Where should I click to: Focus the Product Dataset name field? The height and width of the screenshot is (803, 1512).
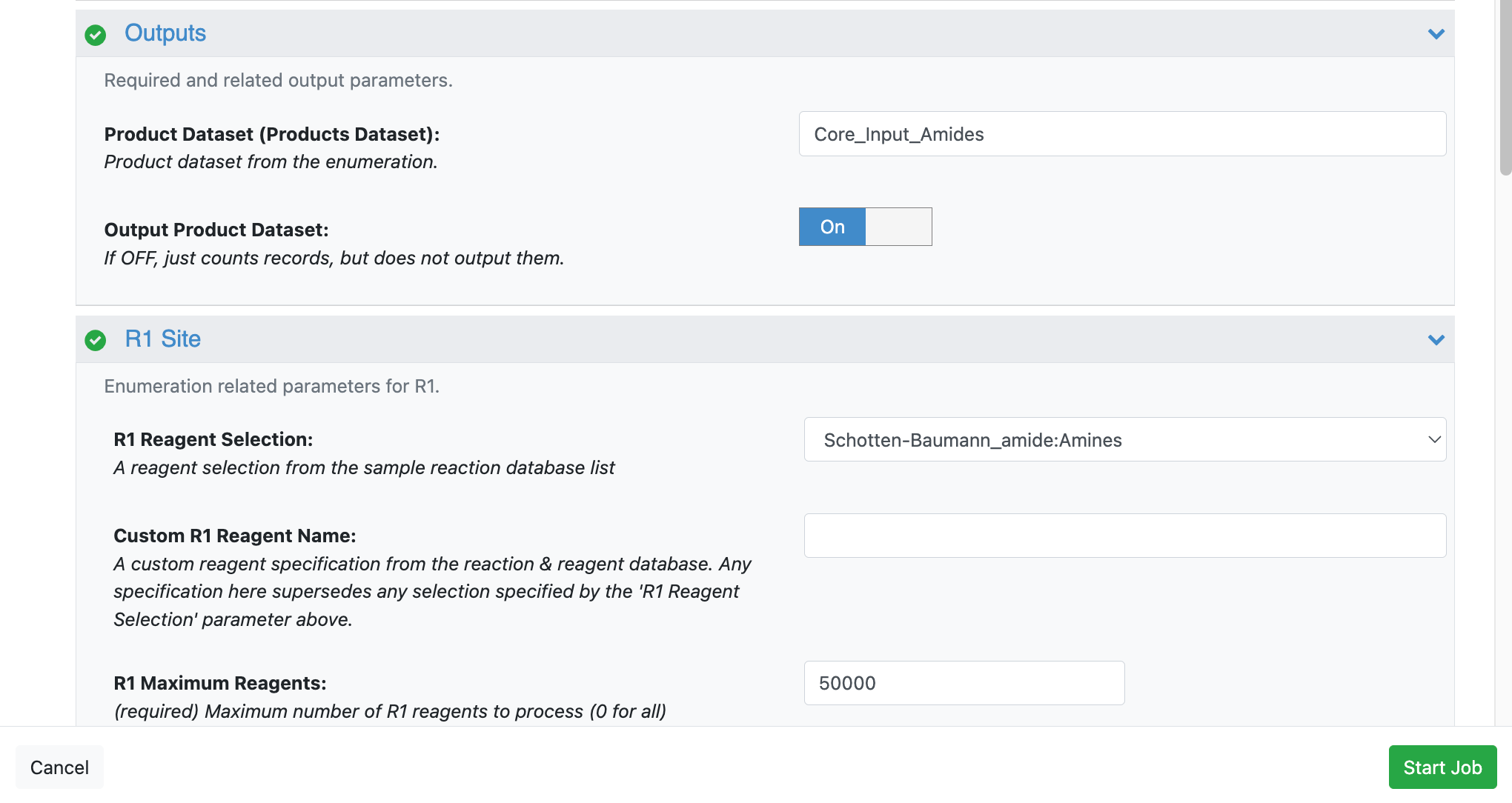pos(1121,134)
